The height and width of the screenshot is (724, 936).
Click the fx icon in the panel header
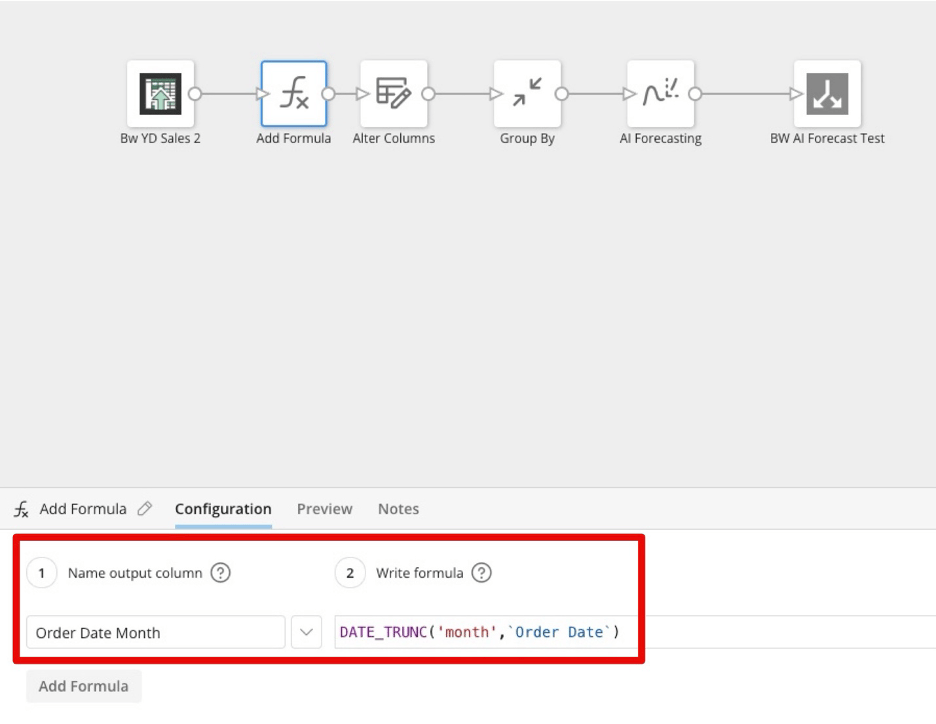pos(21,509)
